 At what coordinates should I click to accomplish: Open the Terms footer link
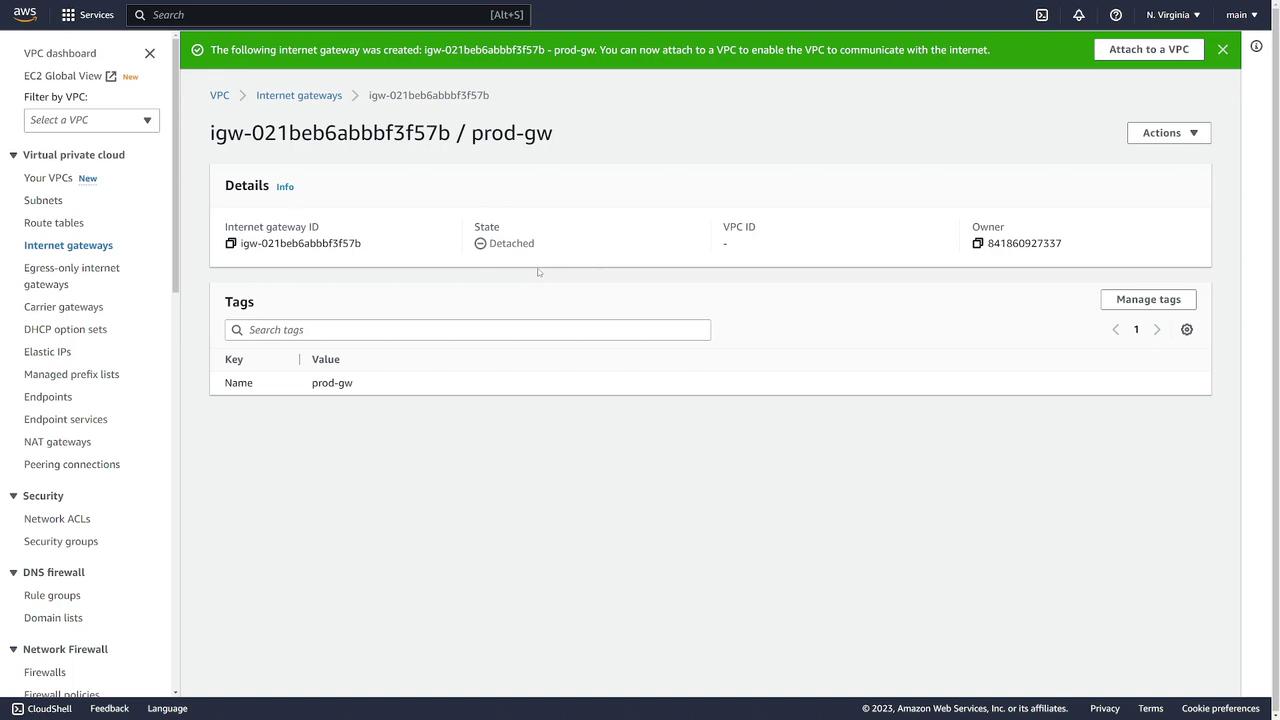[x=1150, y=708]
